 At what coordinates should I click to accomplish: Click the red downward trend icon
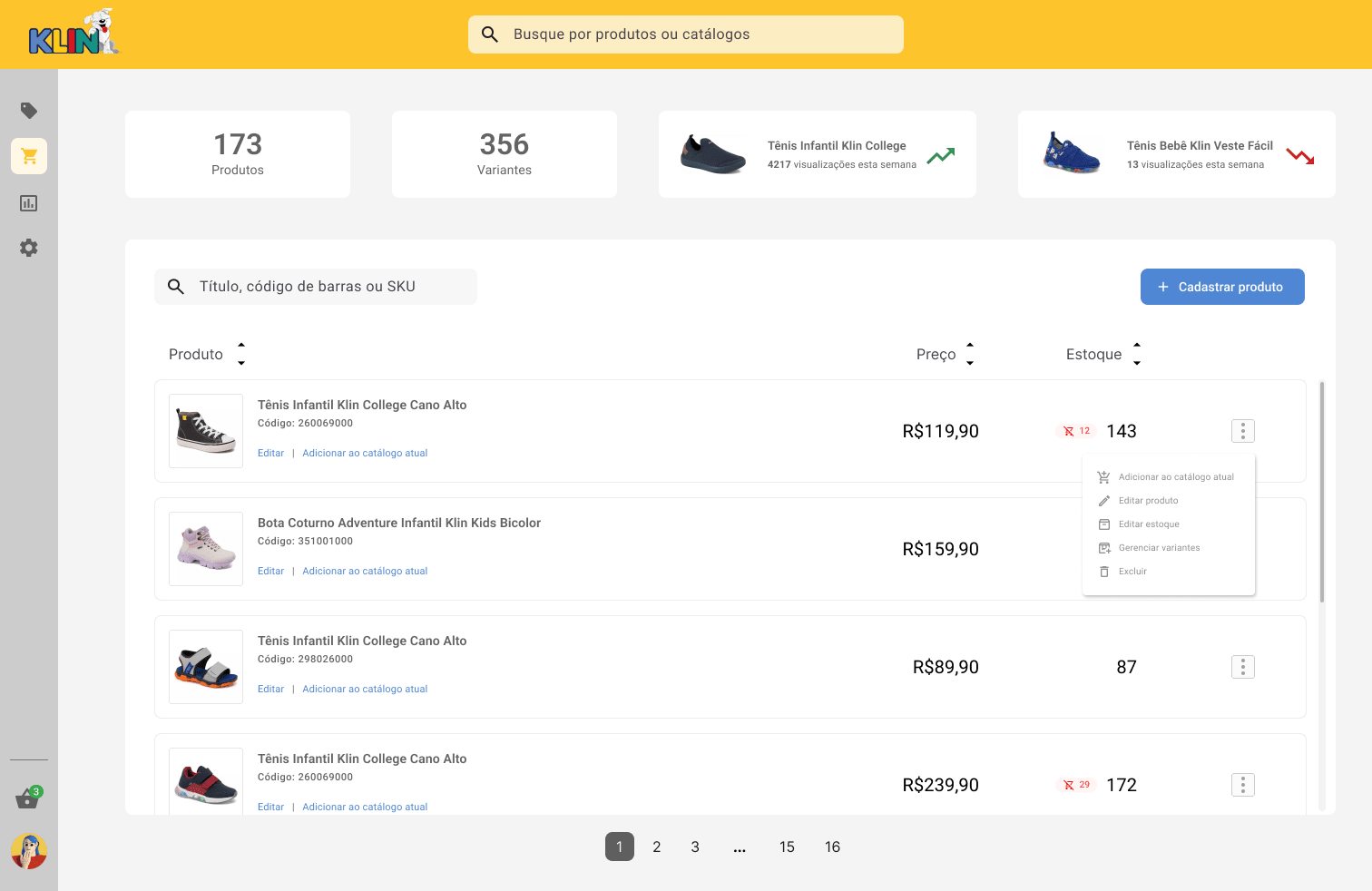1300,156
